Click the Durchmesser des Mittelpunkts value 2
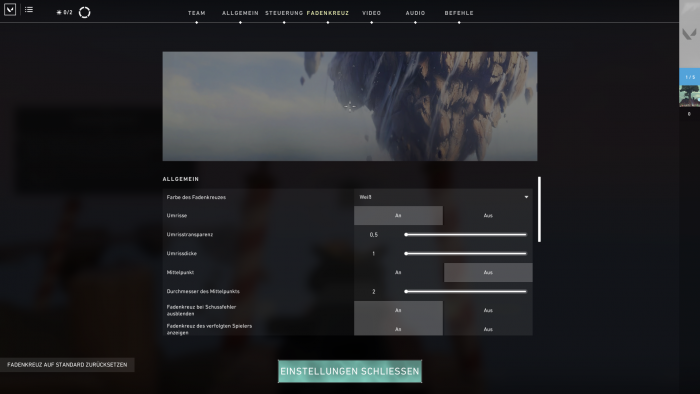 coord(374,291)
